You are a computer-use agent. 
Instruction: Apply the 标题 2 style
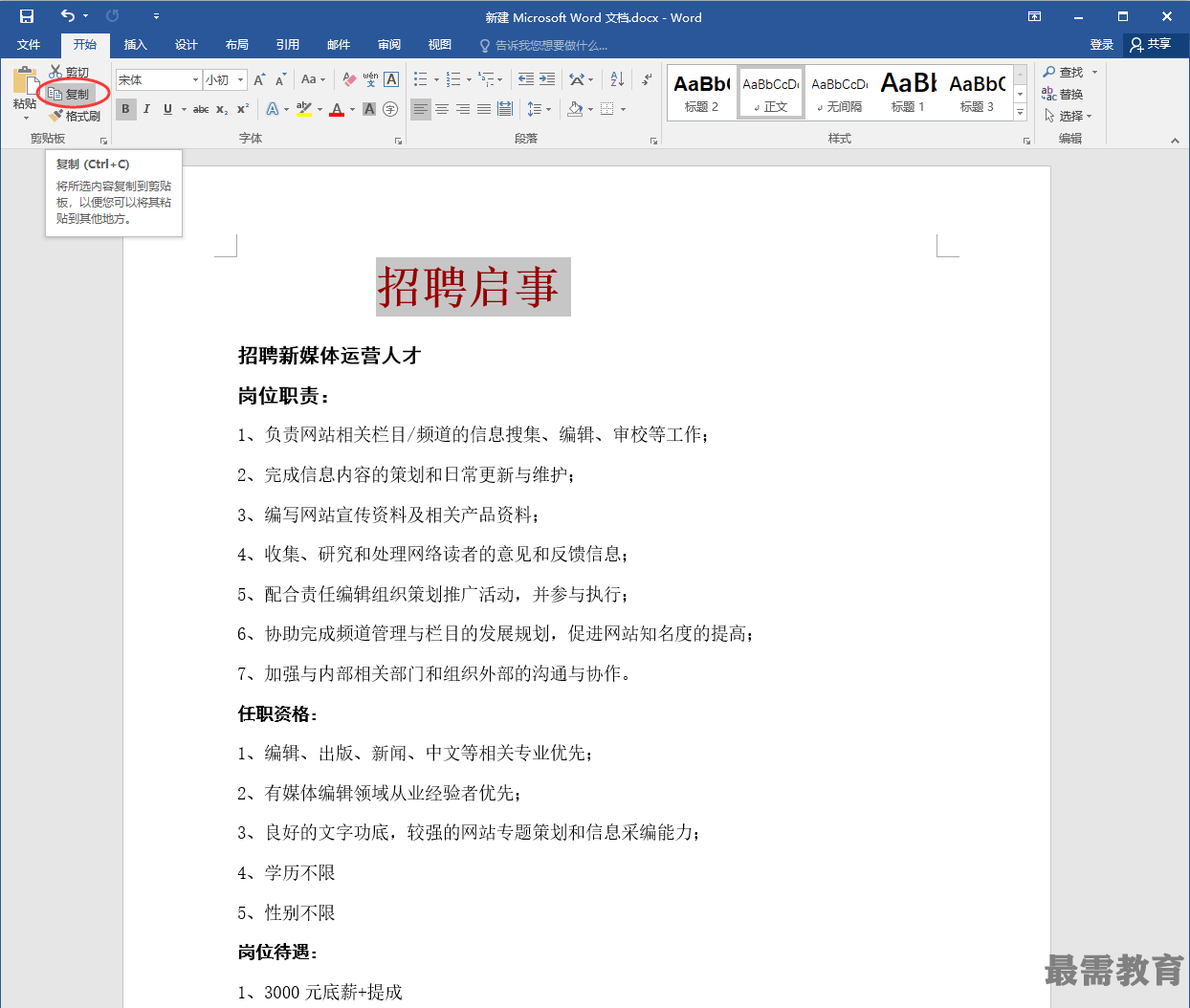click(701, 93)
